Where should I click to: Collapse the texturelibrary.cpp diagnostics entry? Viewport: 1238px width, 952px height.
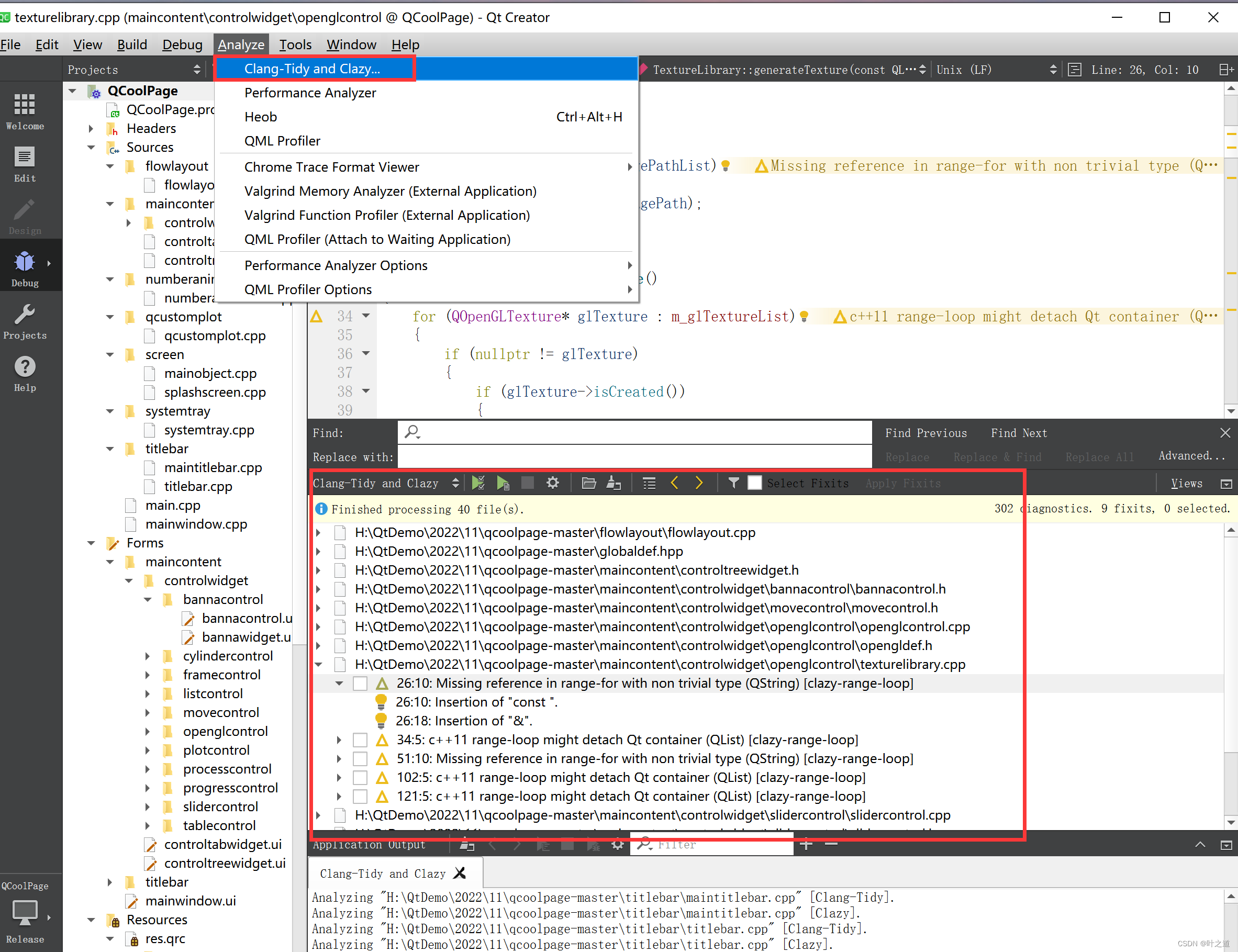click(319, 664)
